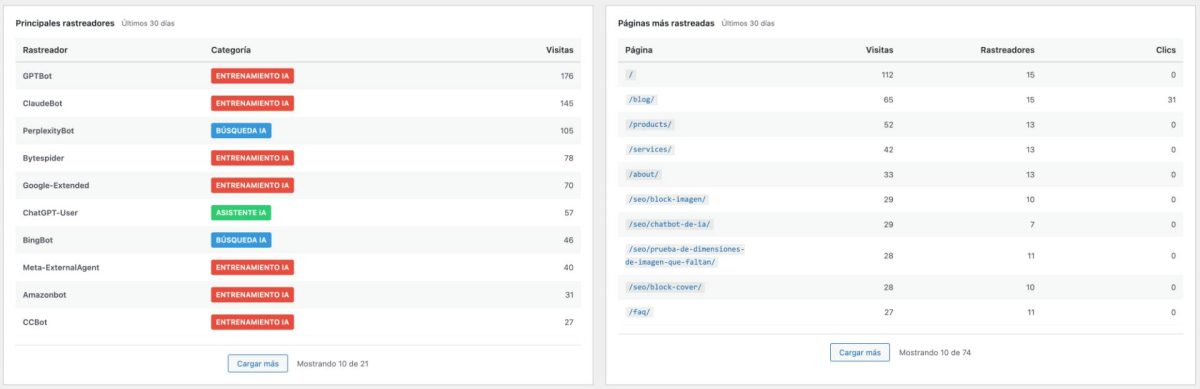Select the CCBot crawler name
Screen dimensions: 1200x389
click(36, 322)
